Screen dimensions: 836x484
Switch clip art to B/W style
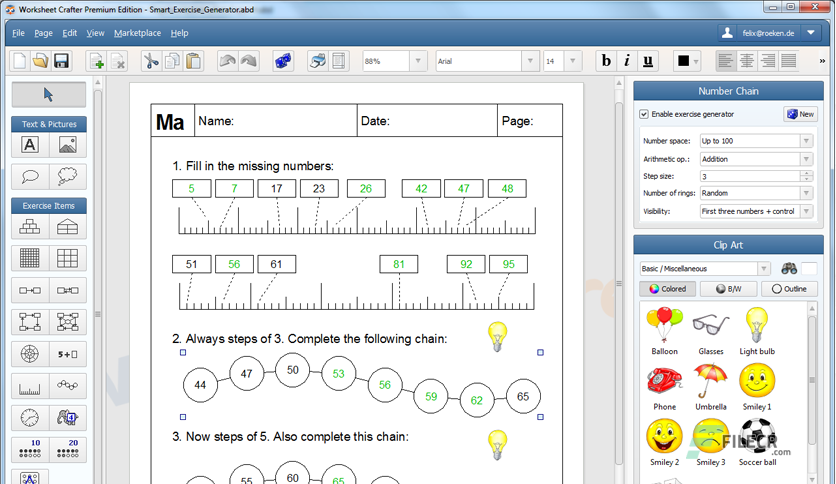coord(728,289)
